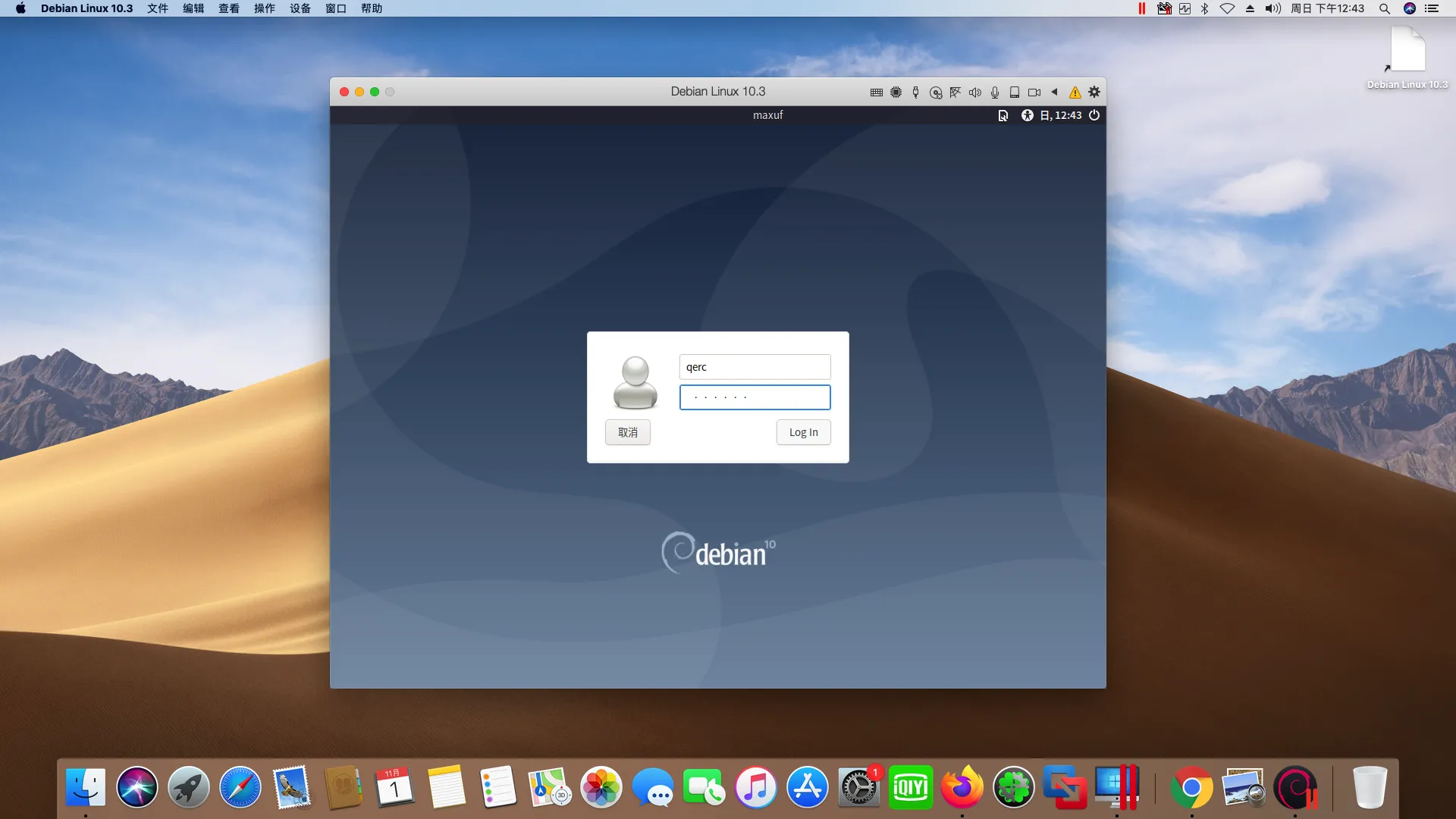Open the keyboard icon in Parallels toolbar

876,93
